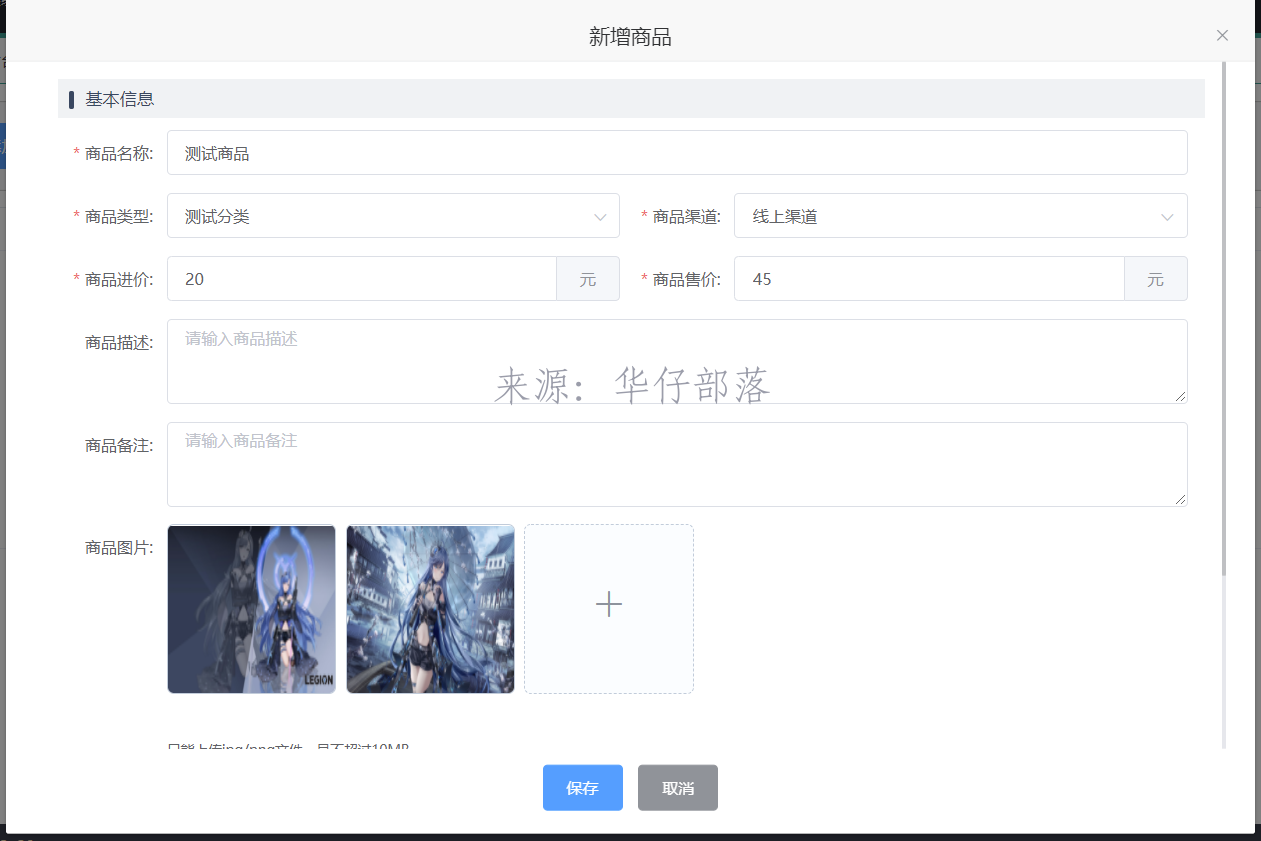Select the first product image with LEGION text
Viewport: 1261px width, 841px height.
251,609
